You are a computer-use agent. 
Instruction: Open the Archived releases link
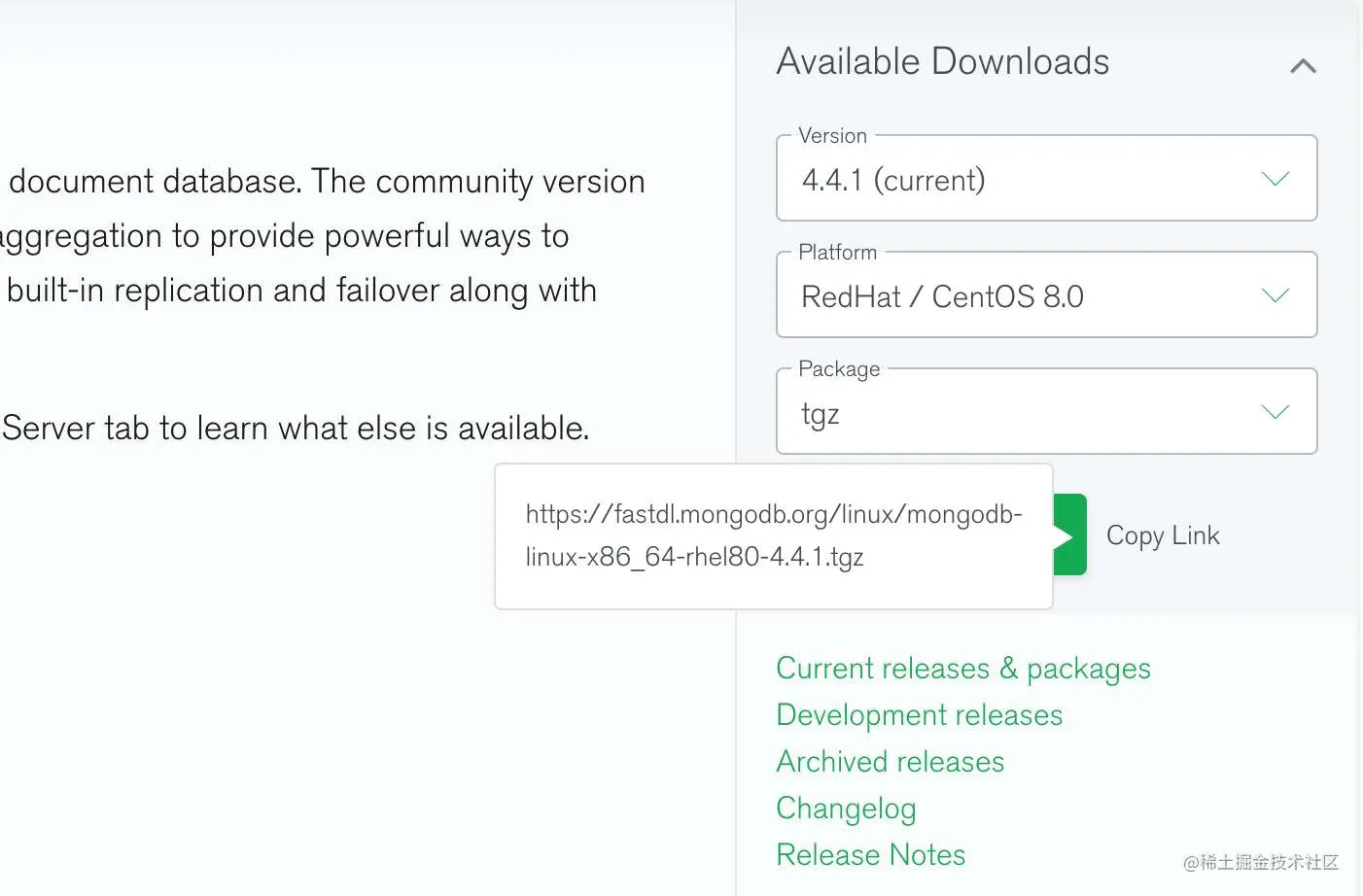(x=890, y=762)
